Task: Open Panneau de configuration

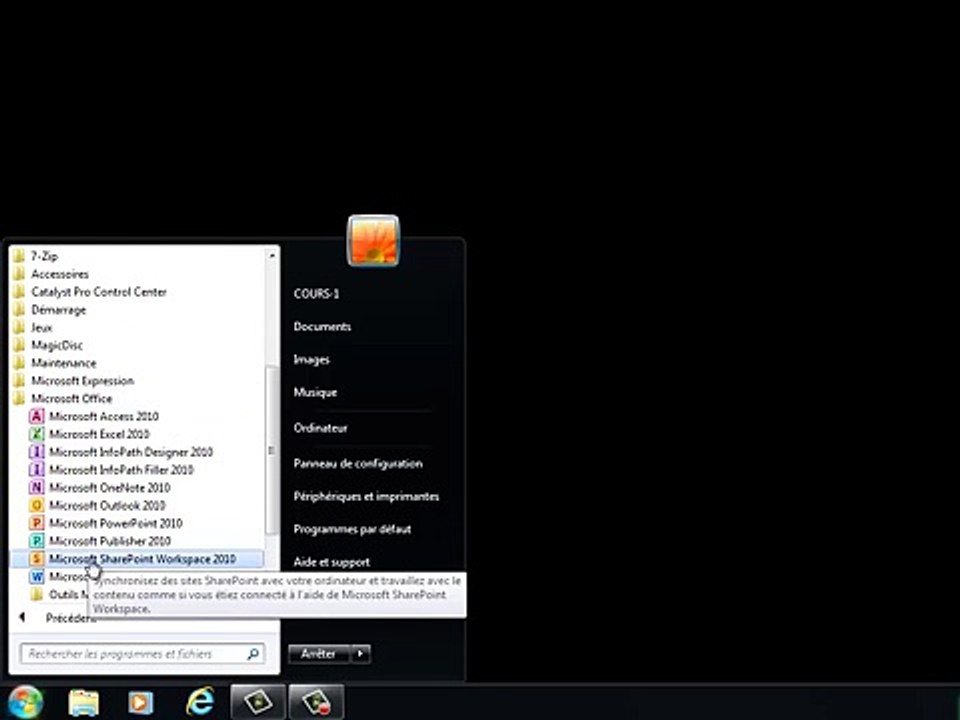Action: 358,463
